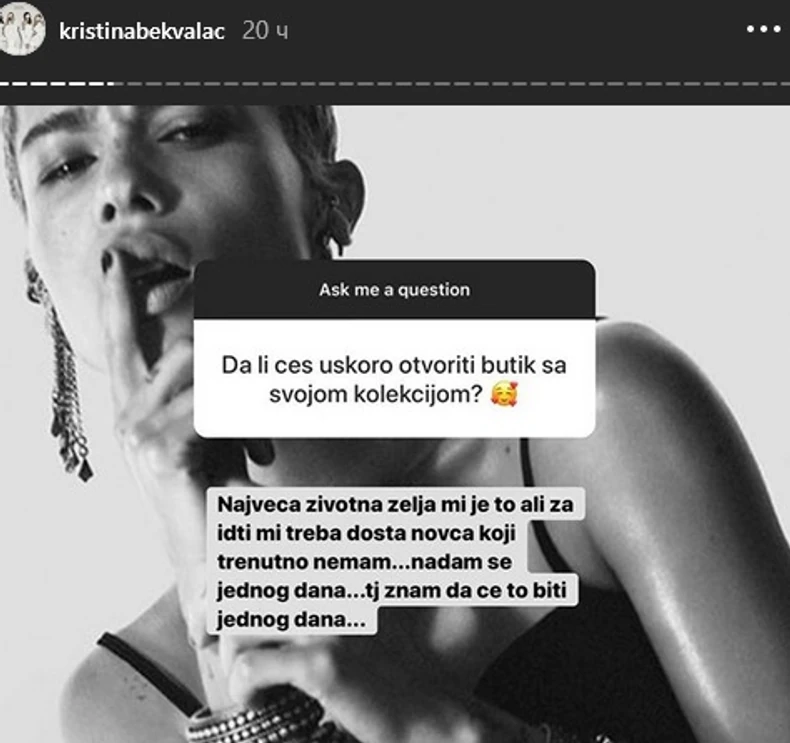
Task: Click the "20 ч" story timestamp
Action: (265, 31)
